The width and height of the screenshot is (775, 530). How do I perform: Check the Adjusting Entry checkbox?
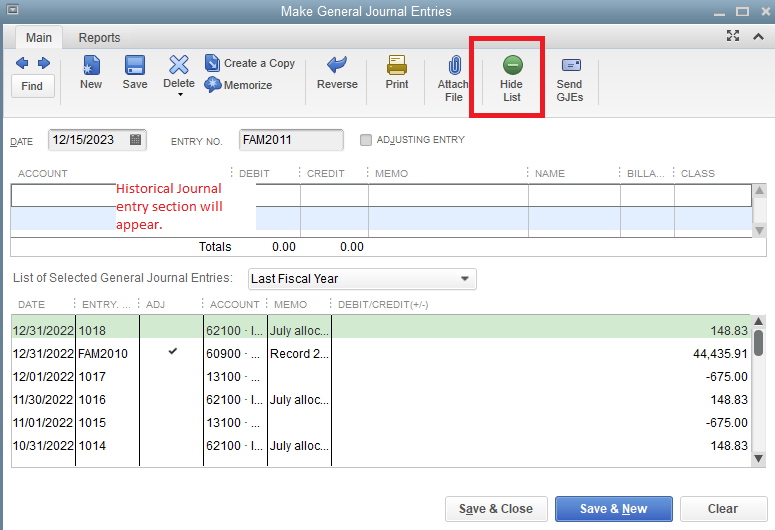[366, 140]
